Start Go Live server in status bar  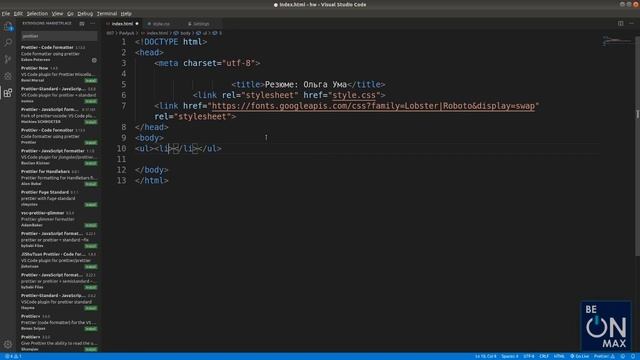click(580, 356)
